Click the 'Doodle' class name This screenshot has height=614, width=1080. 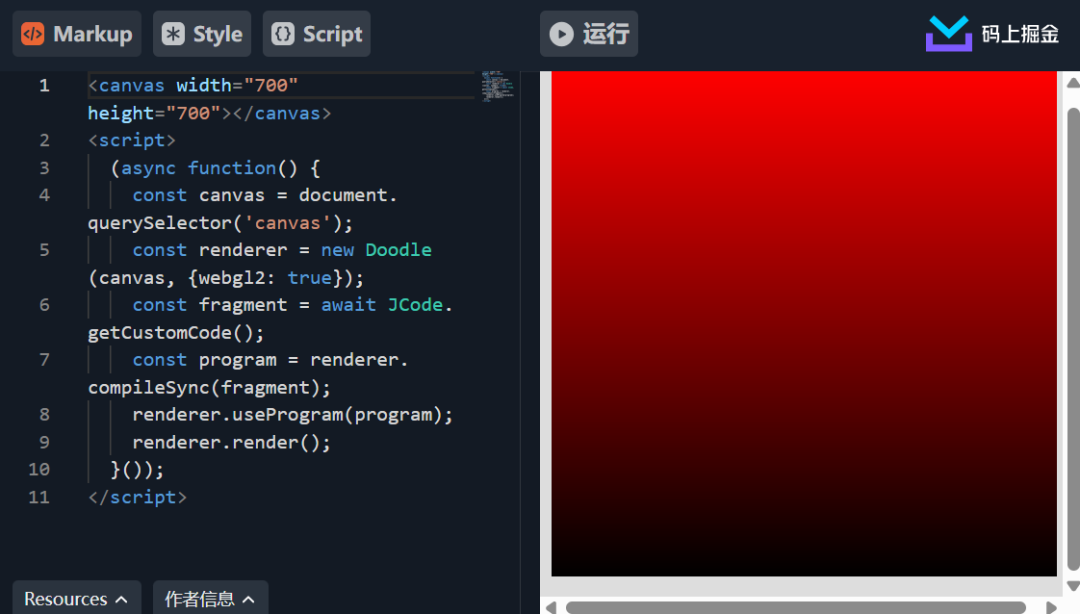(x=398, y=250)
